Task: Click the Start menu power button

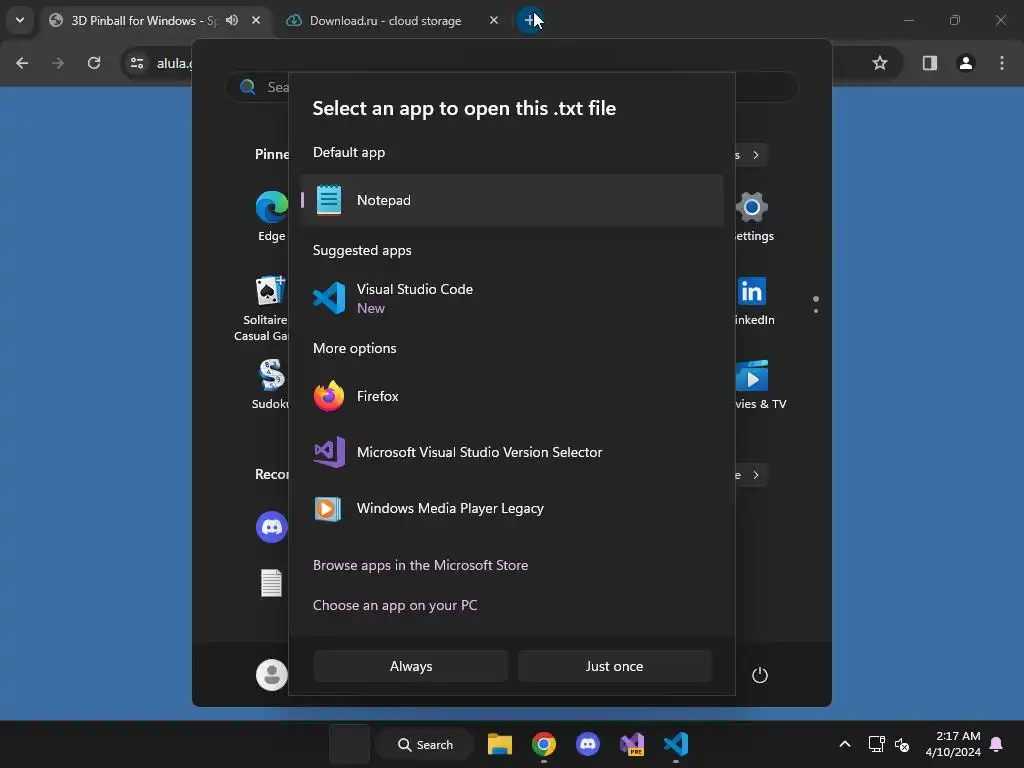Action: [x=760, y=675]
